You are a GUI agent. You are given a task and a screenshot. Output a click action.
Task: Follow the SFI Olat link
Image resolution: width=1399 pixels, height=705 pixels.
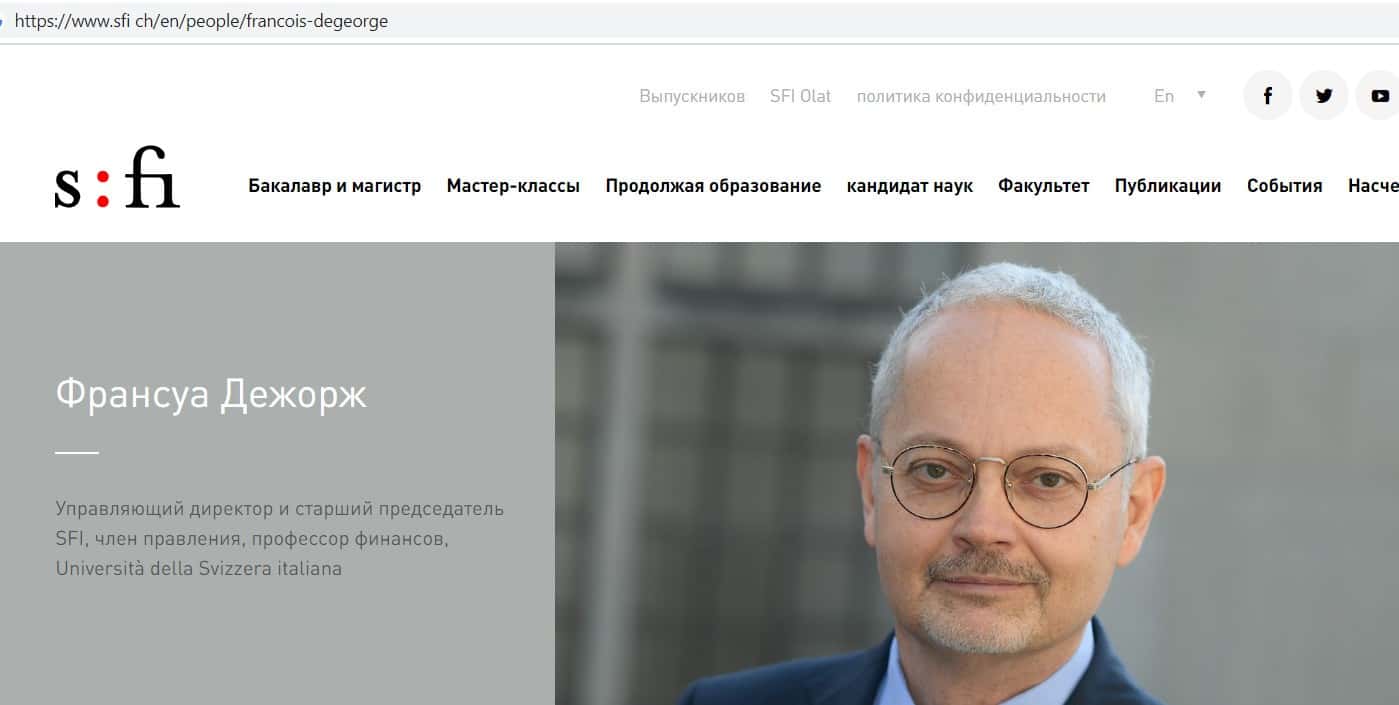coord(801,96)
